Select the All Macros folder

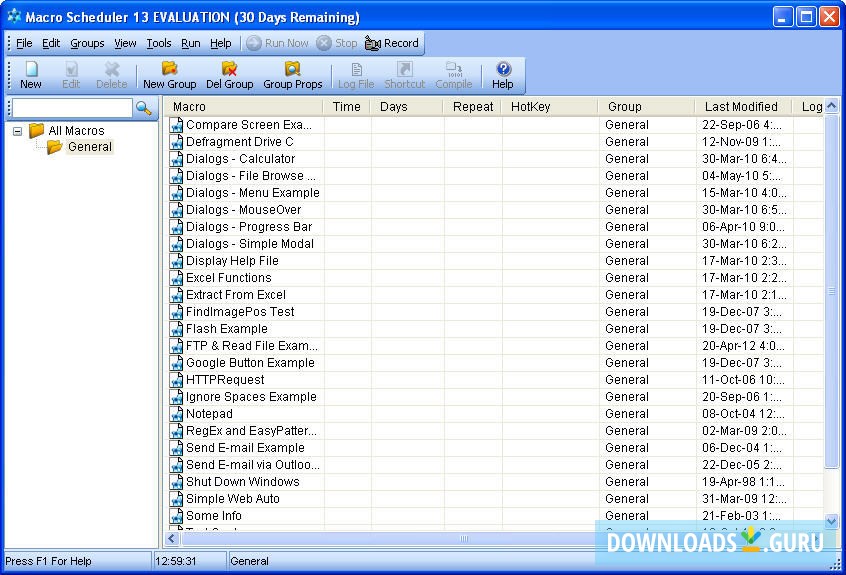[67, 131]
